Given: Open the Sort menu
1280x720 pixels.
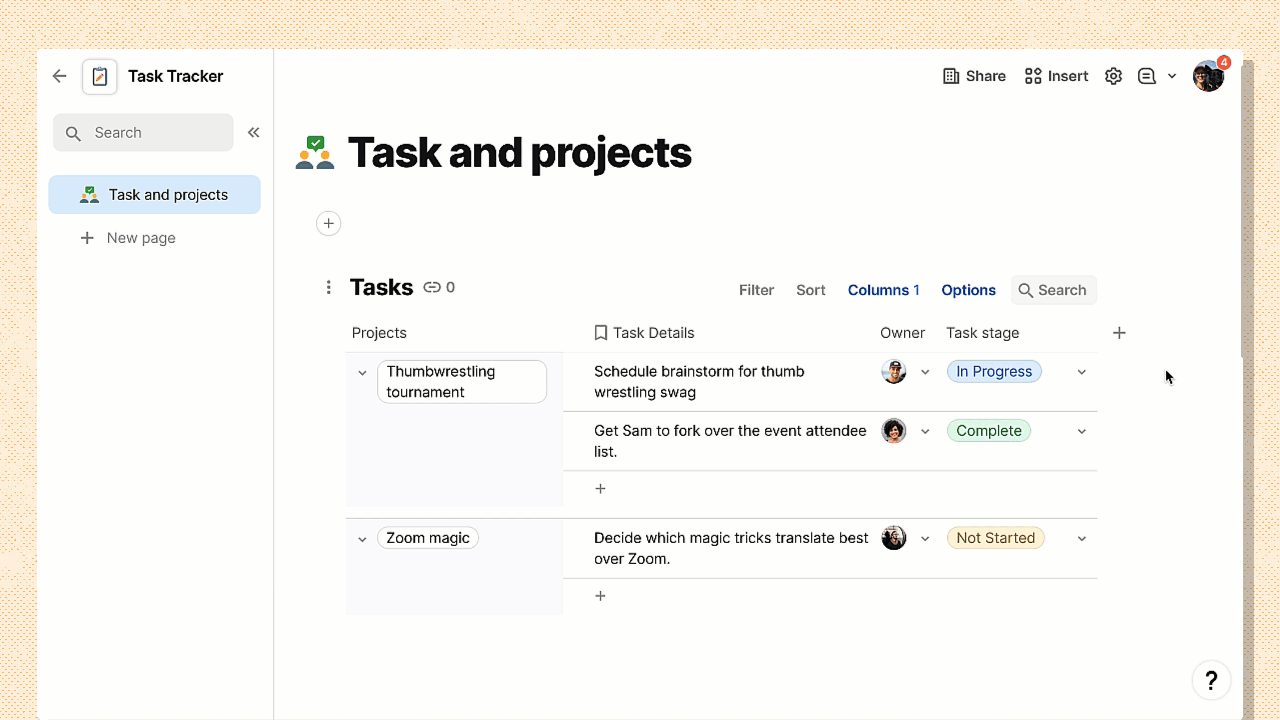Looking at the screenshot, I should (810, 290).
